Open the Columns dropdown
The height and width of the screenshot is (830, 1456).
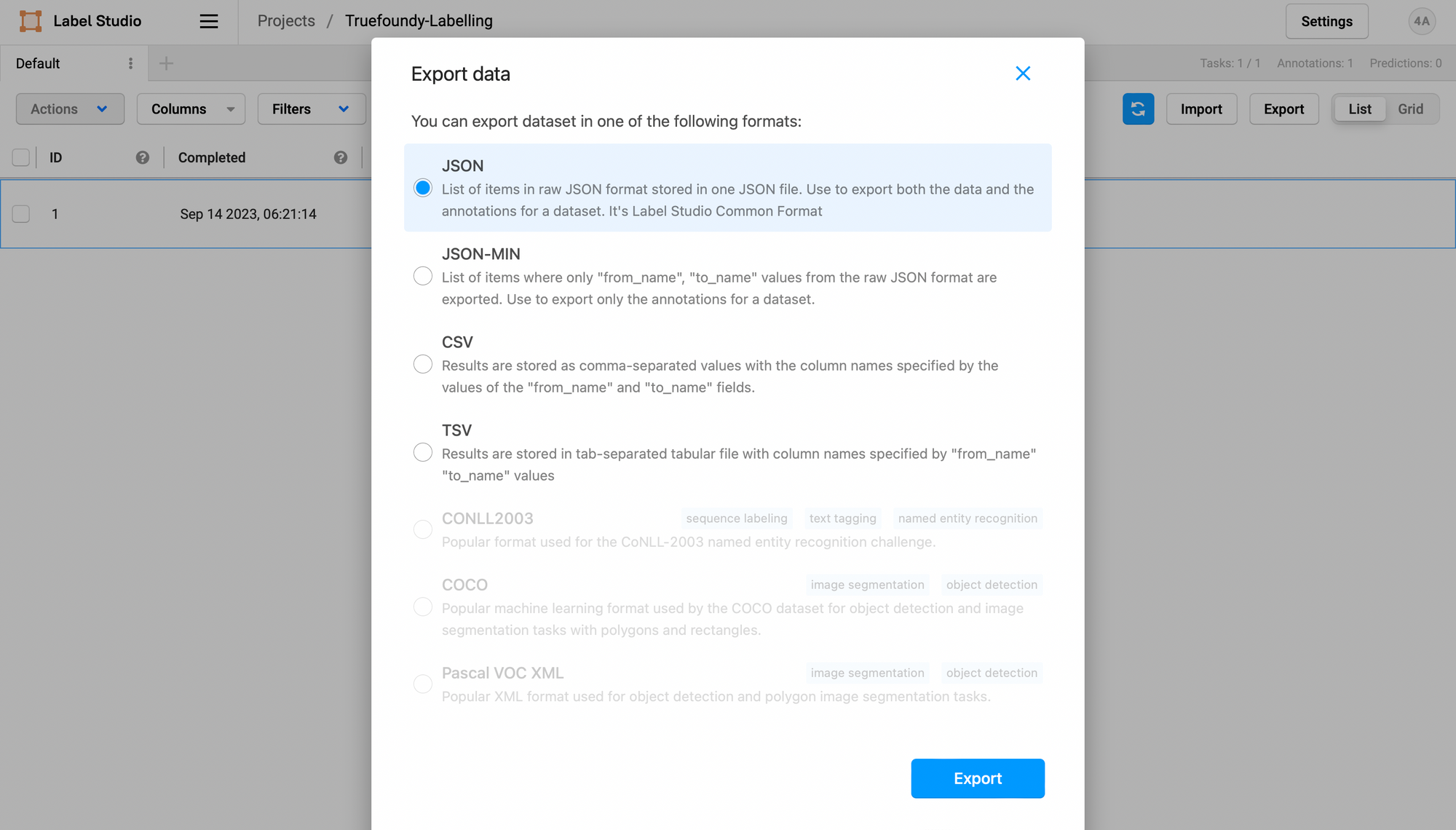pos(191,109)
